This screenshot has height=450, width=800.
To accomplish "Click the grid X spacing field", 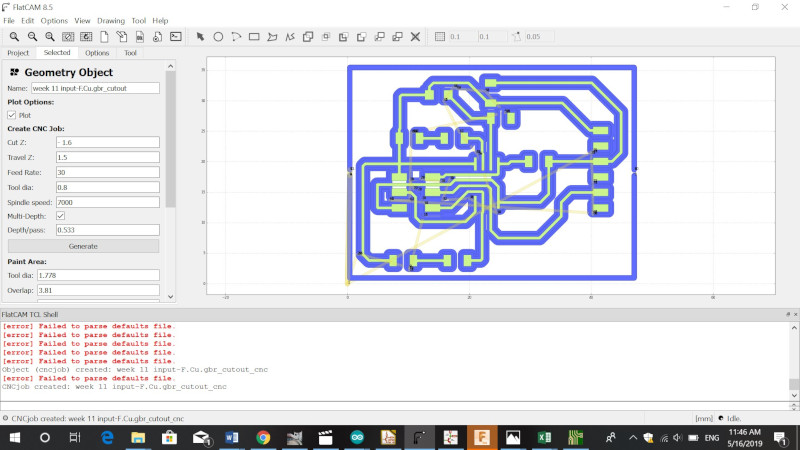I will point(461,37).
